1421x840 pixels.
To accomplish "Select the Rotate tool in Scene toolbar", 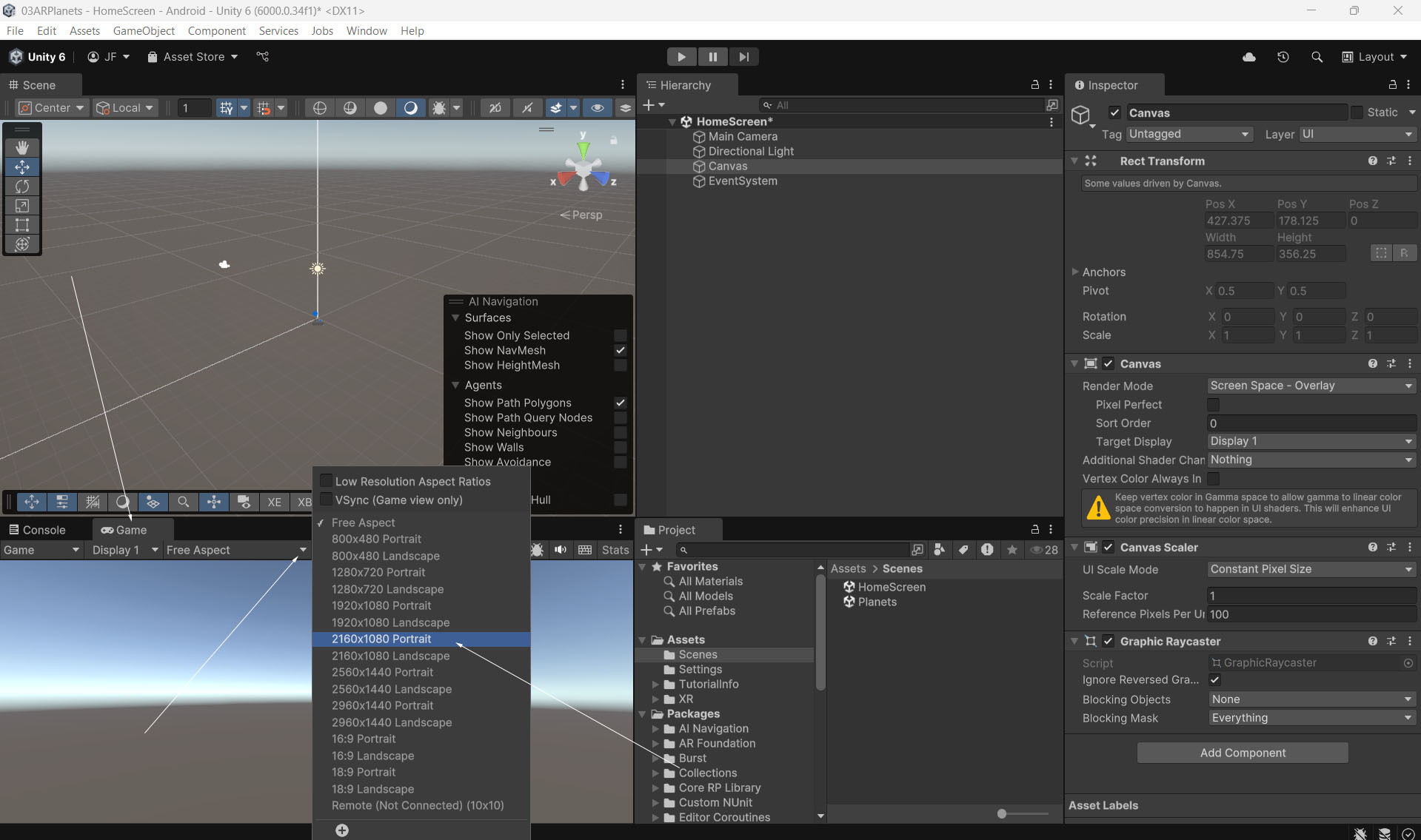I will point(22,187).
